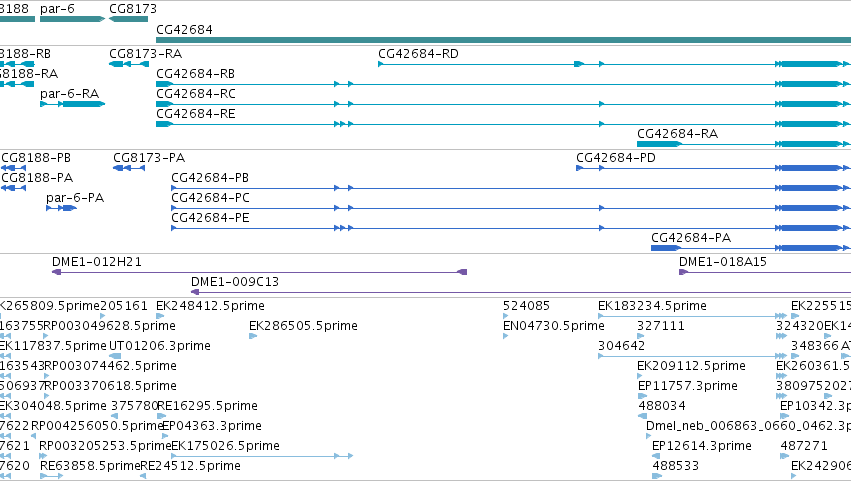Click the EK248412.5prime EST label
This screenshot has height=481, width=851.
click(x=210, y=306)
